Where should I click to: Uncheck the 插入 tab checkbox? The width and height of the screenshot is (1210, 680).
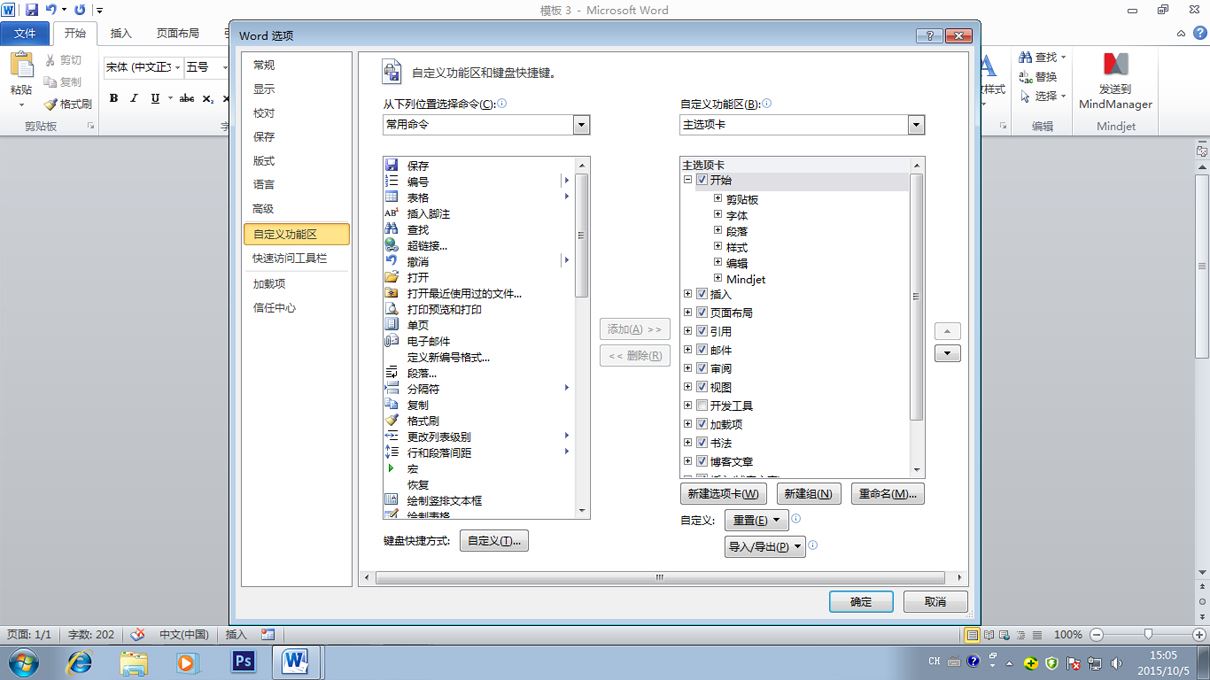[702, 294]
